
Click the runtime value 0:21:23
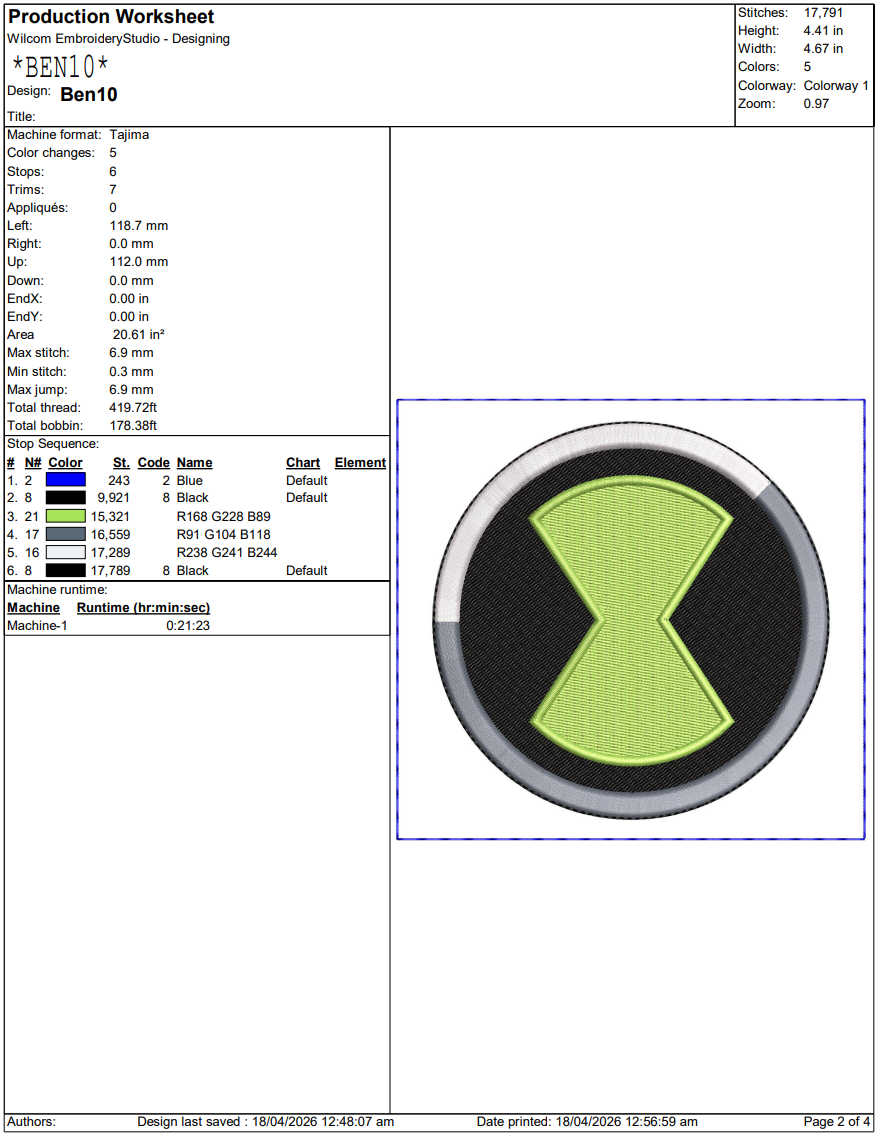188,626
